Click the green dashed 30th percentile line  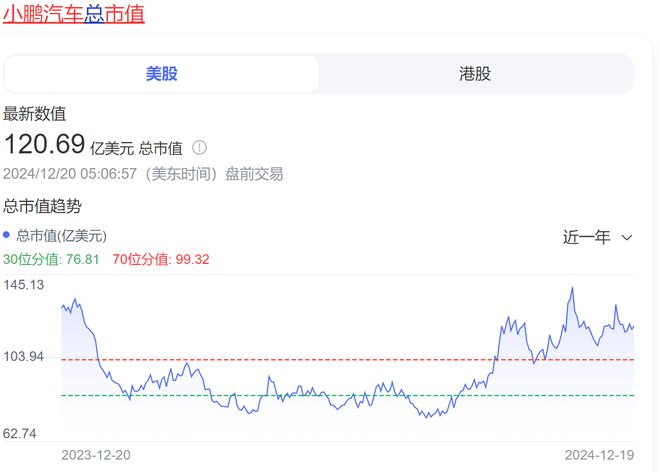click(300, 395)
